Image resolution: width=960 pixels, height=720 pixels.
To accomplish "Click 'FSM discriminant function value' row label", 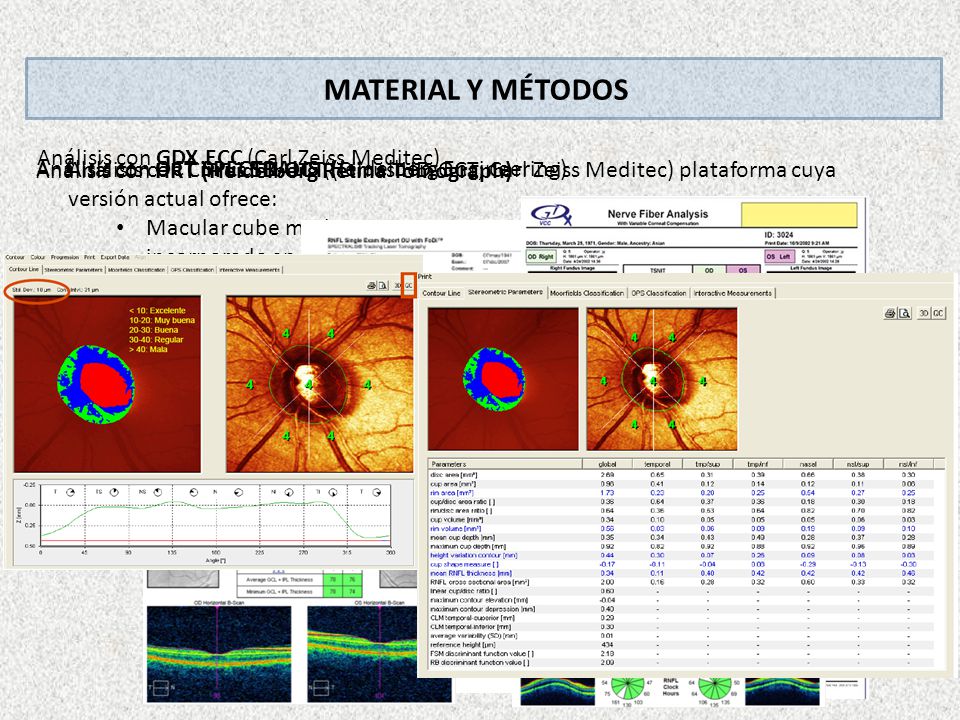I will (482, 654).
